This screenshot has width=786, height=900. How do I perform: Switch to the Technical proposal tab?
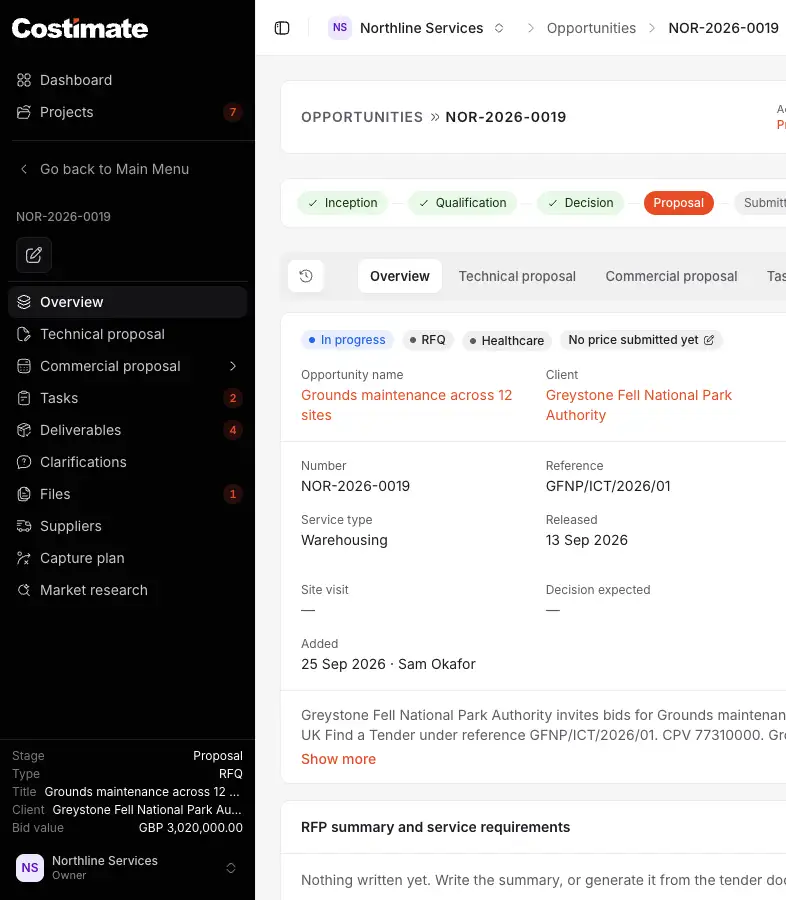517,276
